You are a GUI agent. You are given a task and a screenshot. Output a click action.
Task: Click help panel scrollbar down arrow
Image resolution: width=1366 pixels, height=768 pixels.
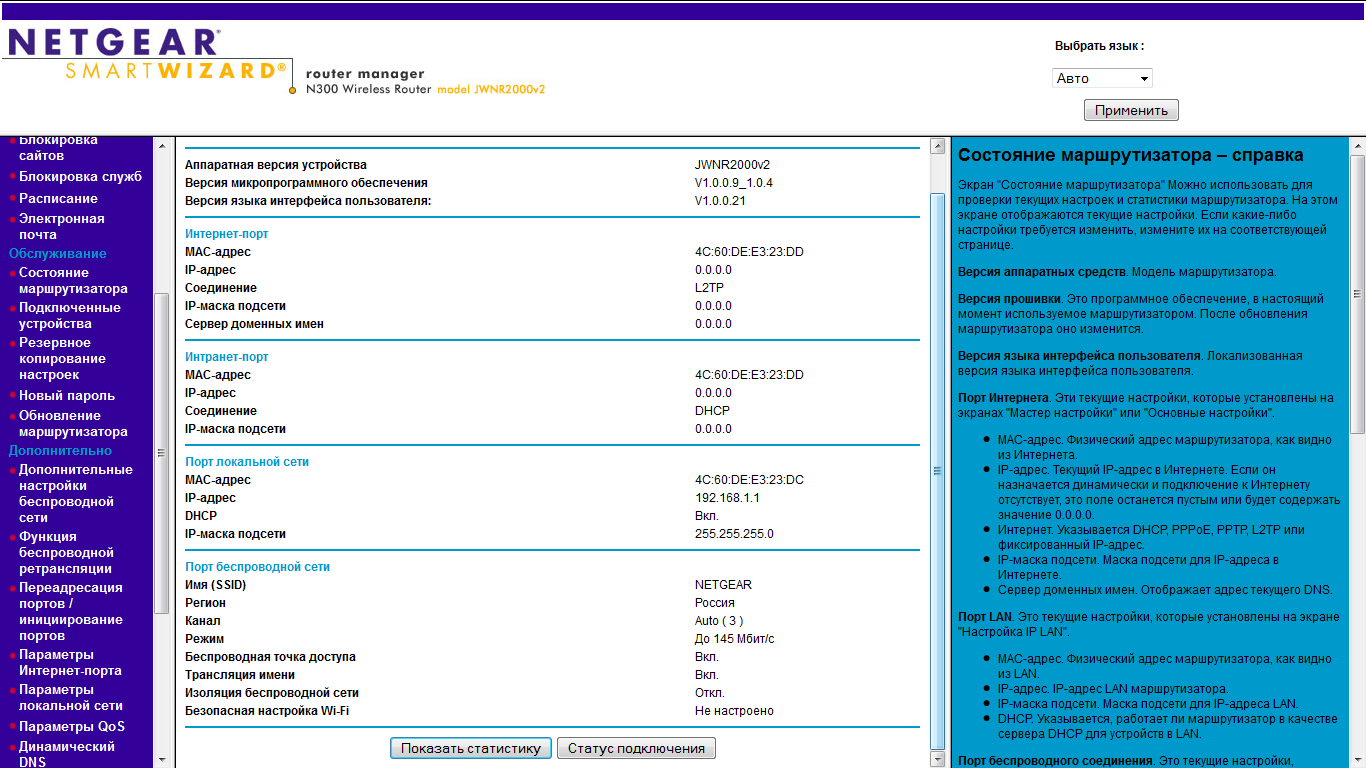point(1357,760)
